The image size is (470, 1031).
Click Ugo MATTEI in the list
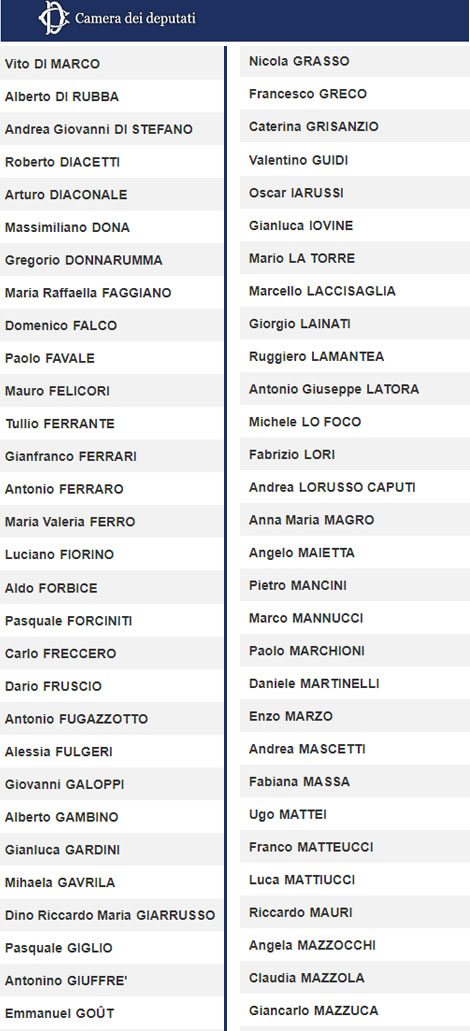pyautogui.click(x=355, y=815)
